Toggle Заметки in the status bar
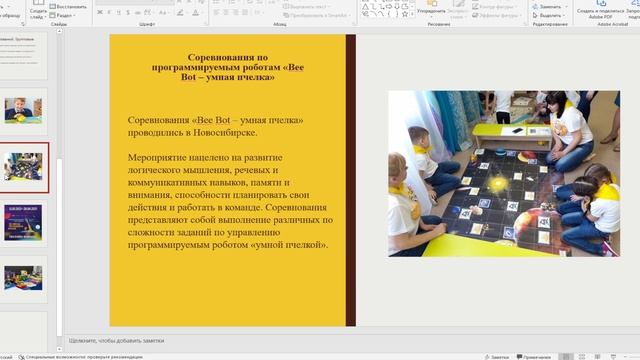Screen dimensions: 640x360 coord(497,357)
